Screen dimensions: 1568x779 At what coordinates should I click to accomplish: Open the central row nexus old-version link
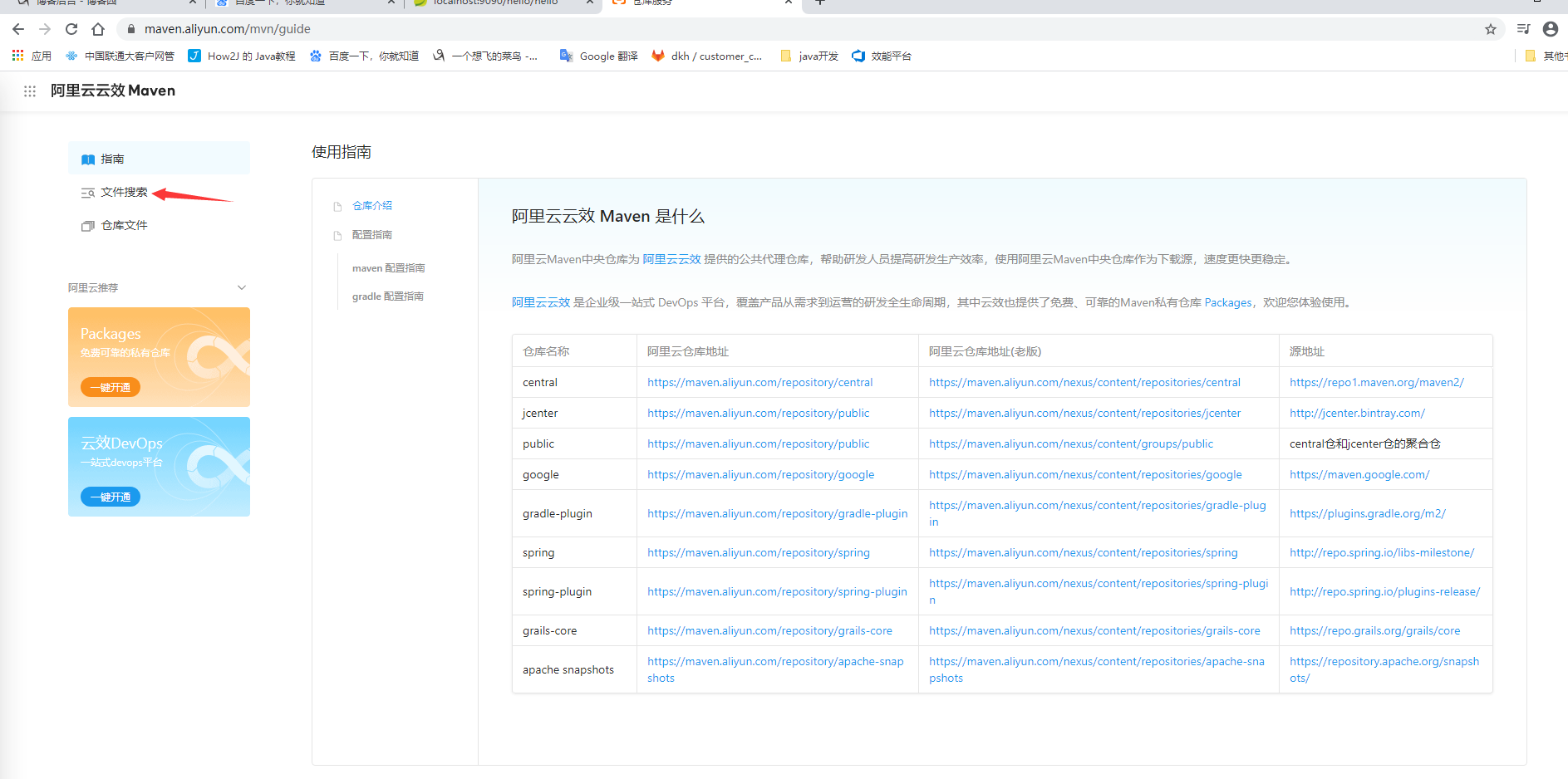1084,382
